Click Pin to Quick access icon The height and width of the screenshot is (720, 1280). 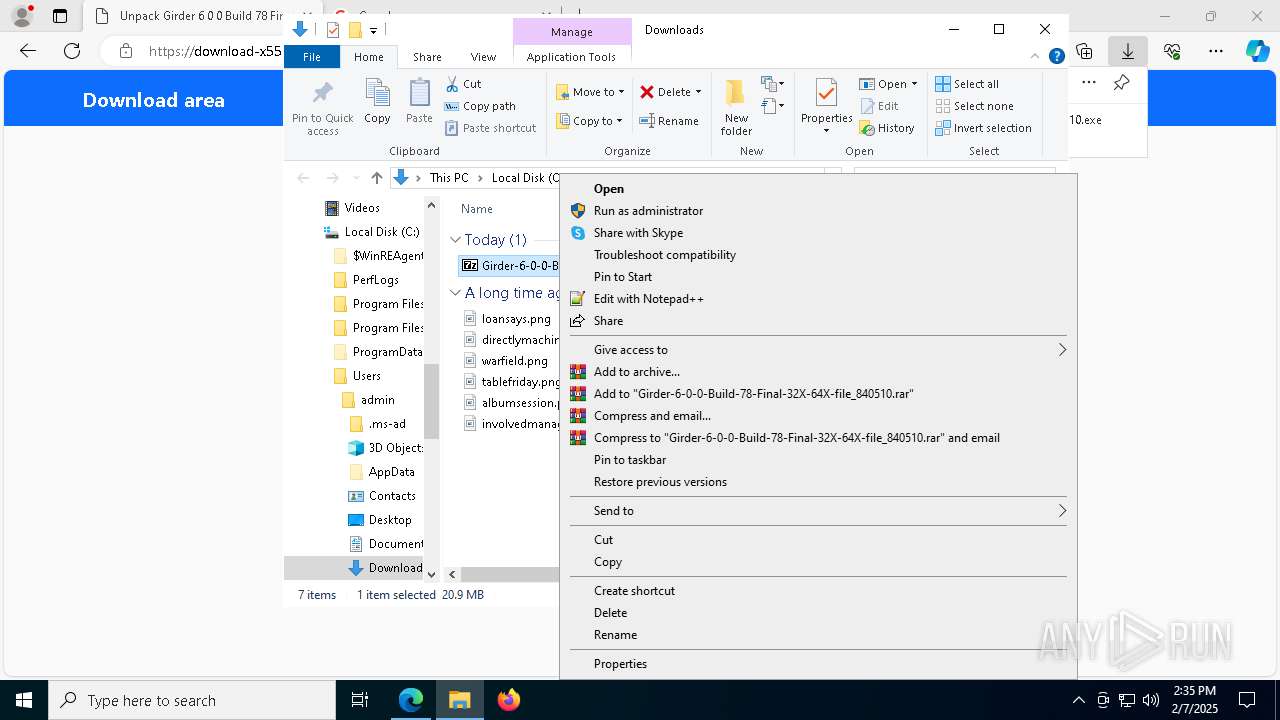322,108
